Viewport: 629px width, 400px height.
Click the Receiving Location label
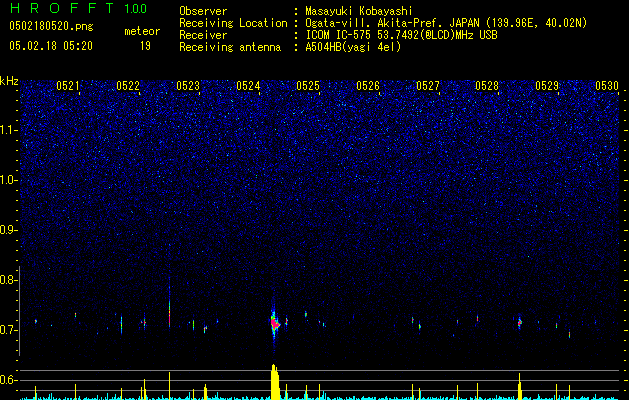pos(233,23)
